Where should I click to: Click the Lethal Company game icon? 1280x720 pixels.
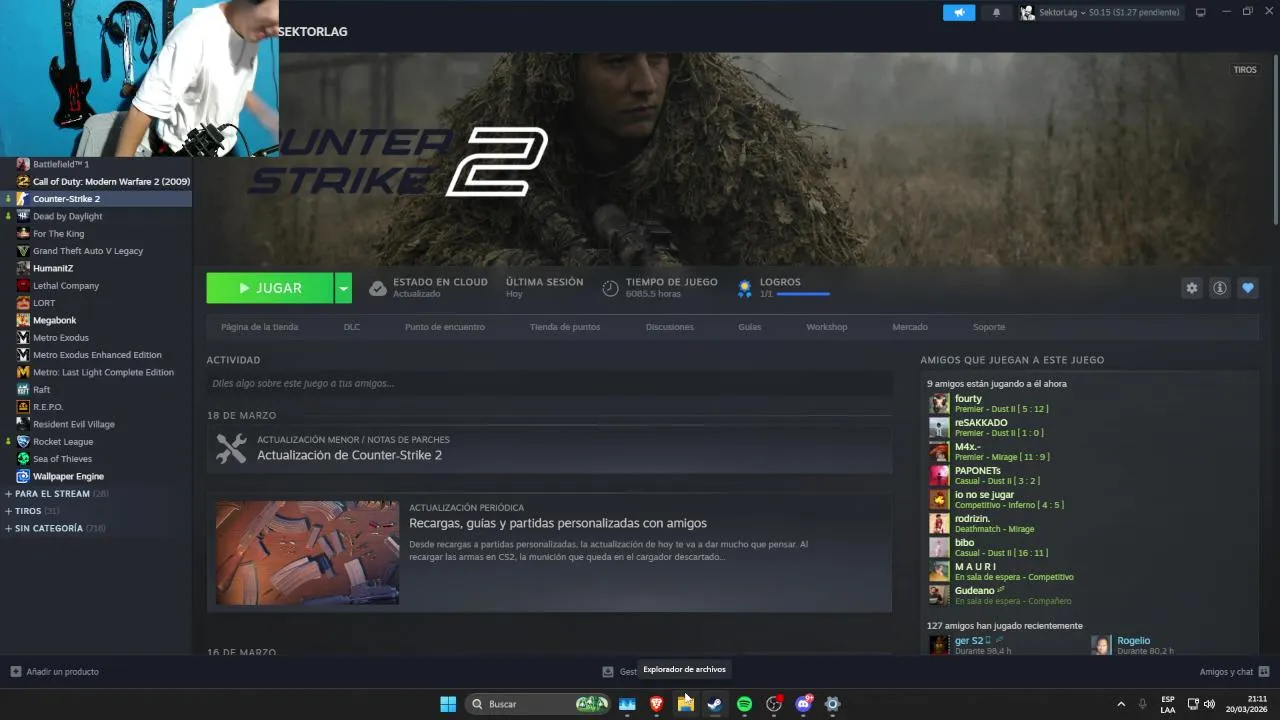pyautogui.click(x=23, y=285)
